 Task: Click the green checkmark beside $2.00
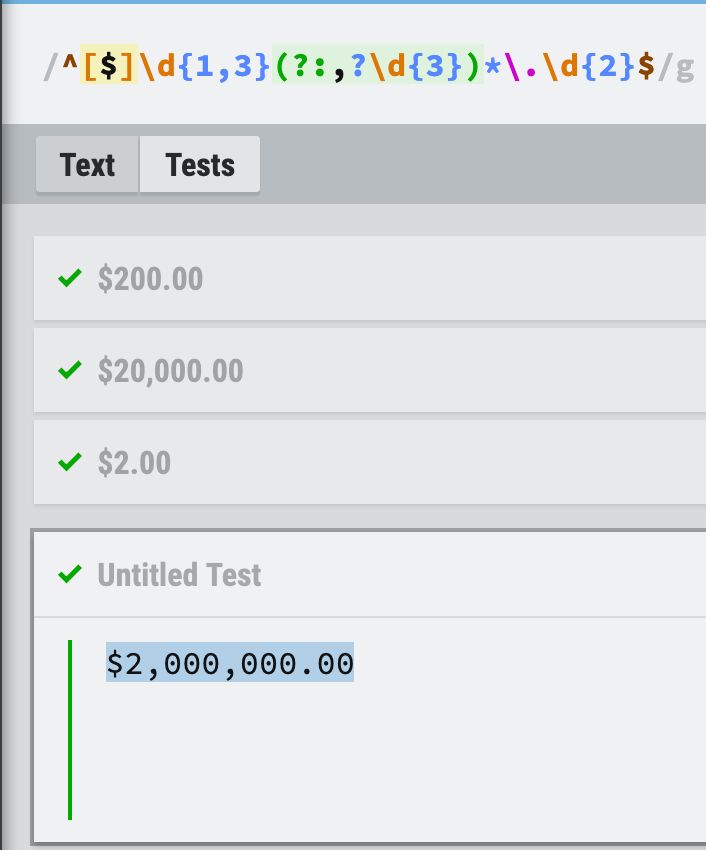click(69, 463)
